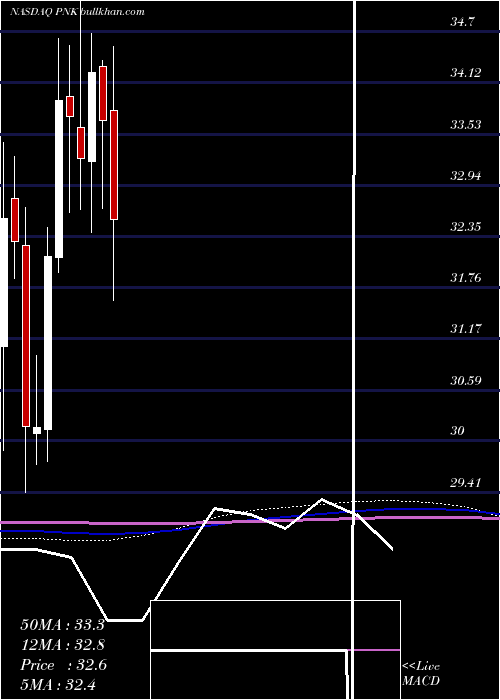Click the 32.94 price axis label
The height and width of the screenshot is (700, 500).
(x=466, y=175)
